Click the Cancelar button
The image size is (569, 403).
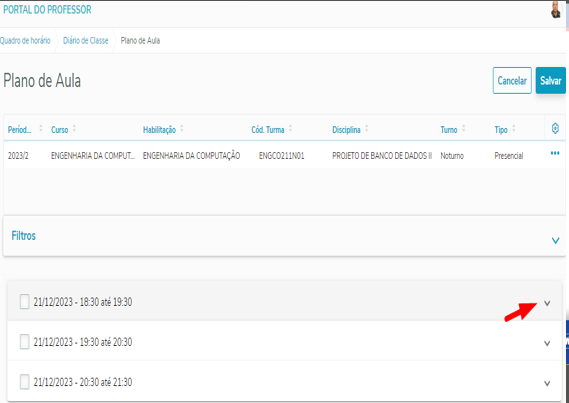512,81
